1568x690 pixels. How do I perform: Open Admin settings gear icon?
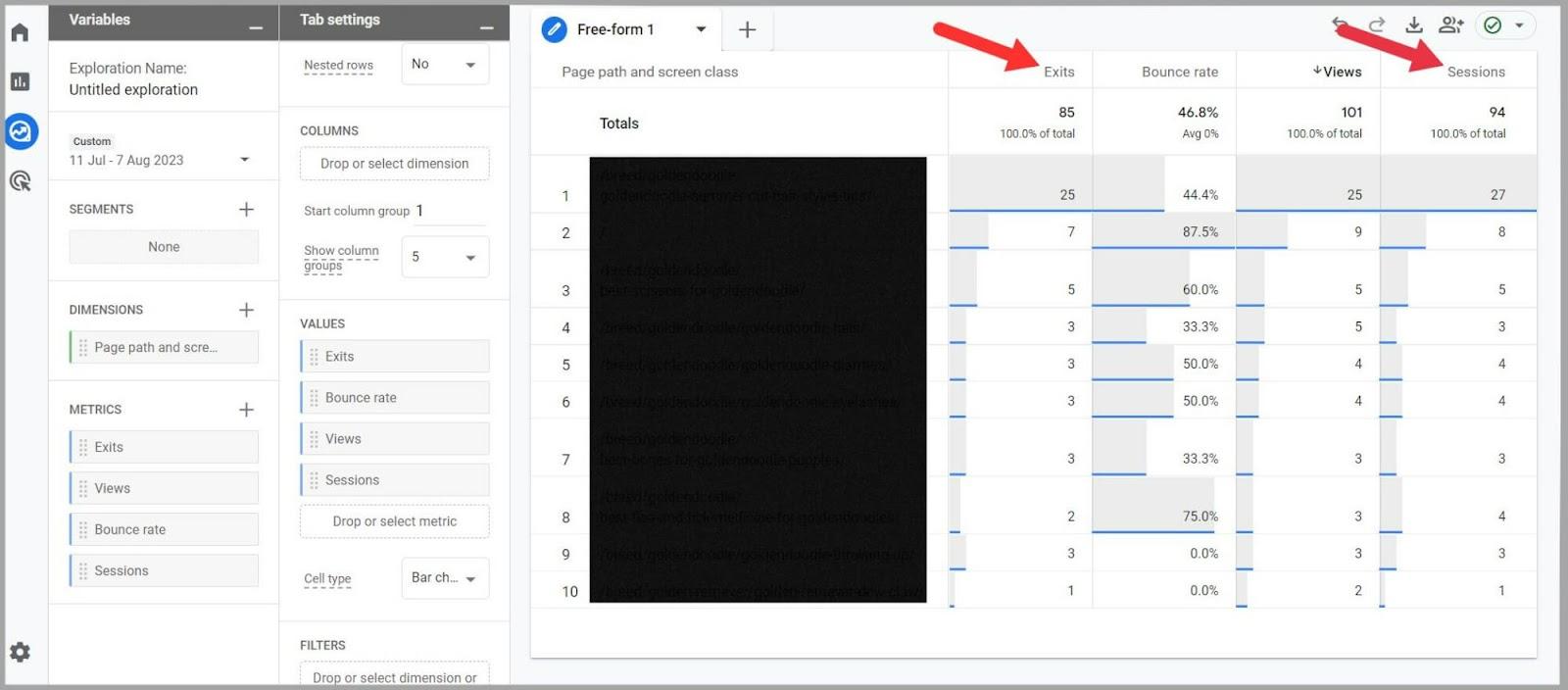[x=20, y=653]
